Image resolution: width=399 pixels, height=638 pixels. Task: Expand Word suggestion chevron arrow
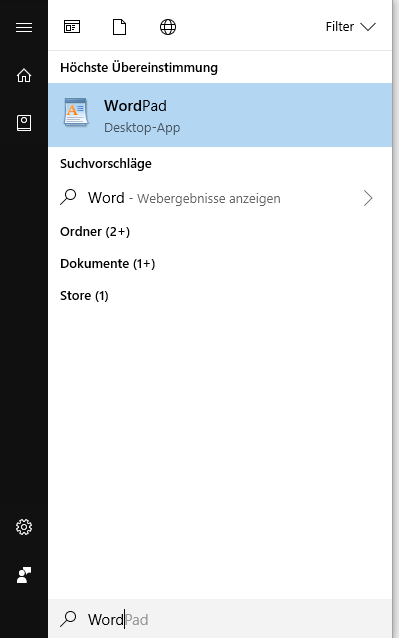point(368,198)
